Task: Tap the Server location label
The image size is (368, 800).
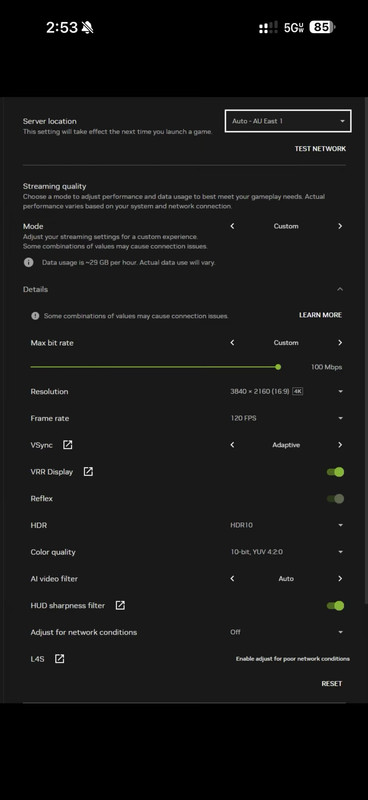Action: pos(50,121)
